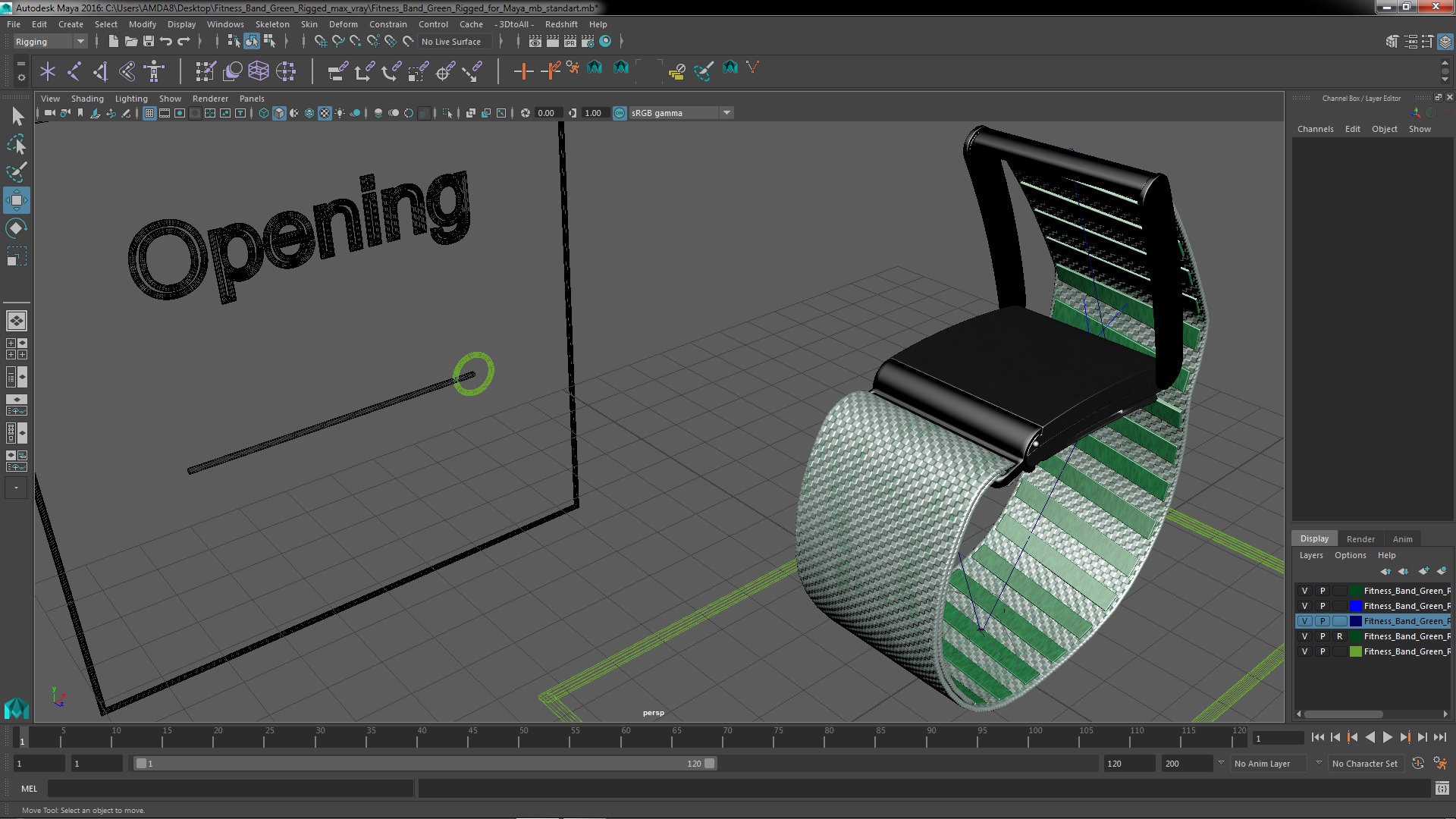Screen dimensions: 1456x819
Task: Click the No Live Surface field
Action: [x=454, y=42]
